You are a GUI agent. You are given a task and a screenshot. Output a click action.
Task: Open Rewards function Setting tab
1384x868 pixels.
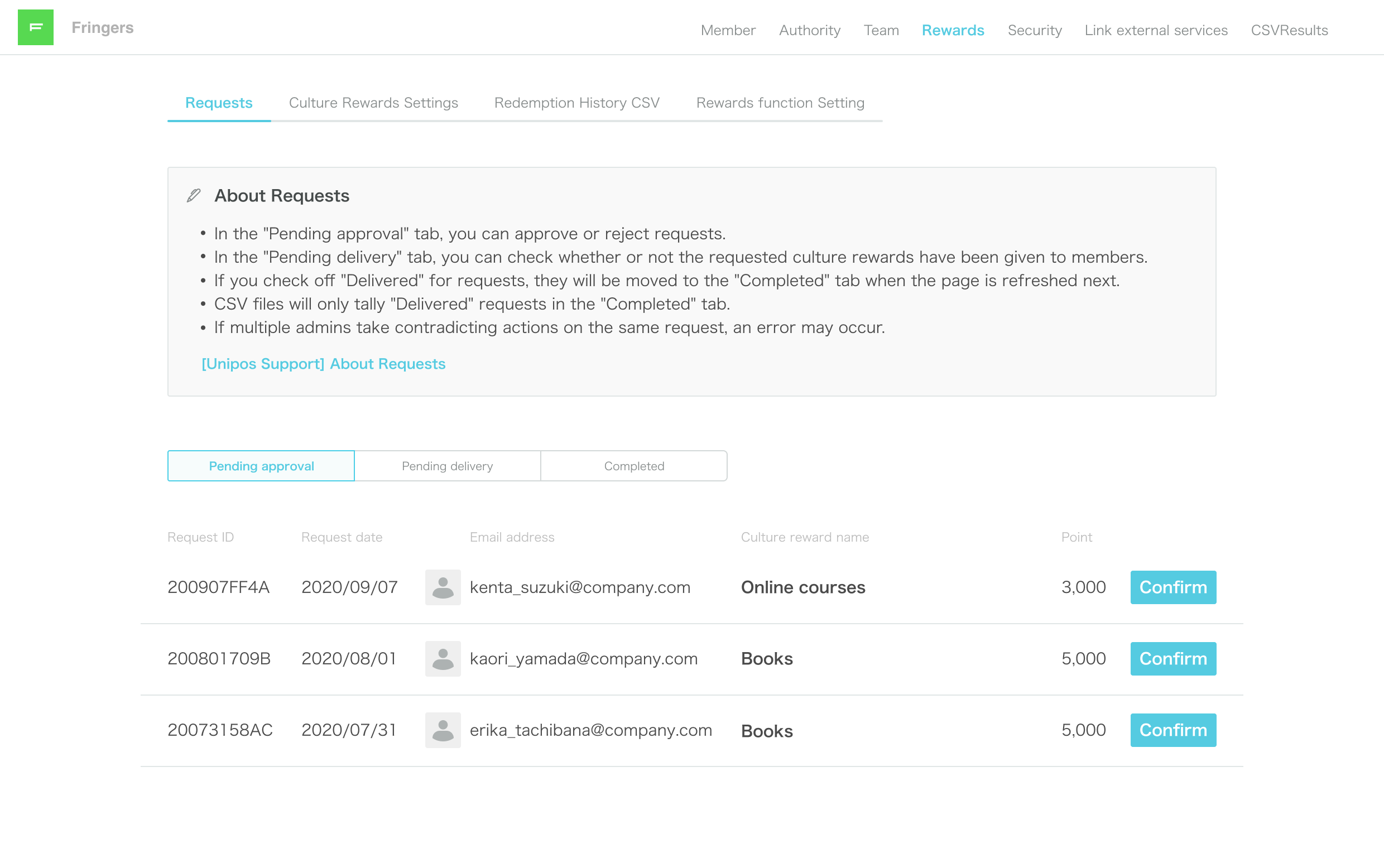click(780, 103)
